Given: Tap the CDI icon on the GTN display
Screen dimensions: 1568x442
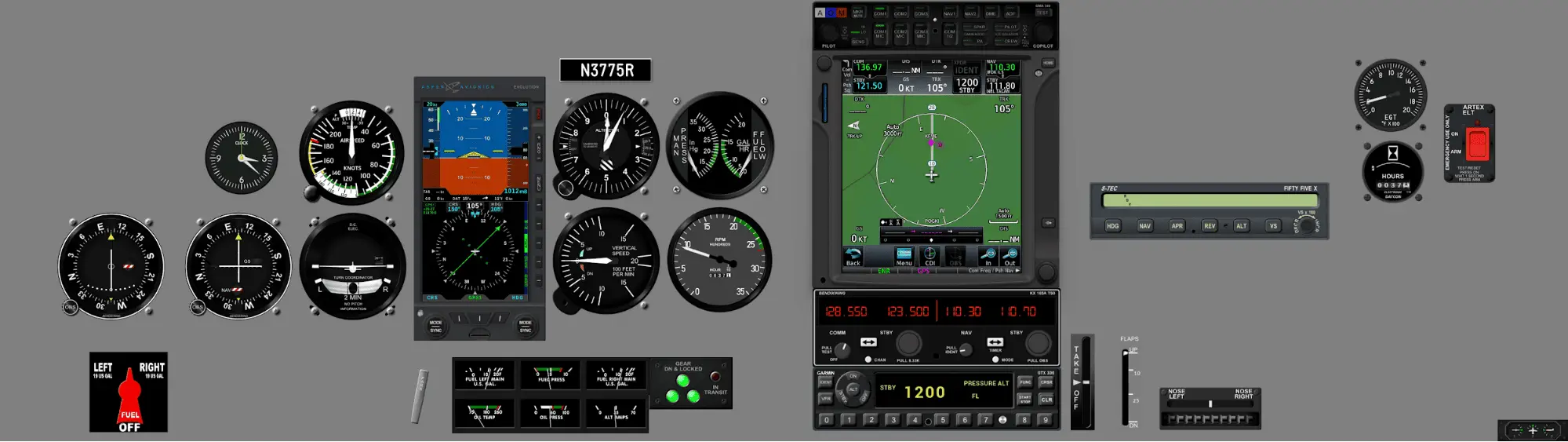Looking at the screenshot, I should click(930, 256).
